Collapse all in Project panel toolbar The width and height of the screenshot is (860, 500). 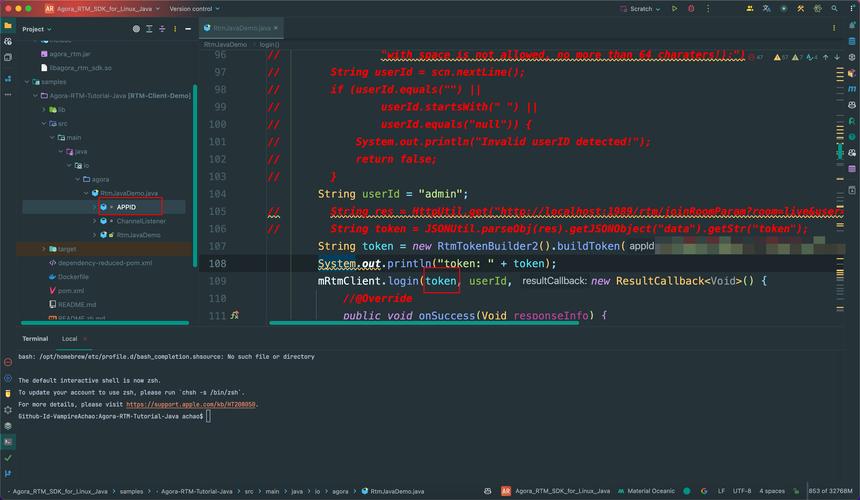163,29
